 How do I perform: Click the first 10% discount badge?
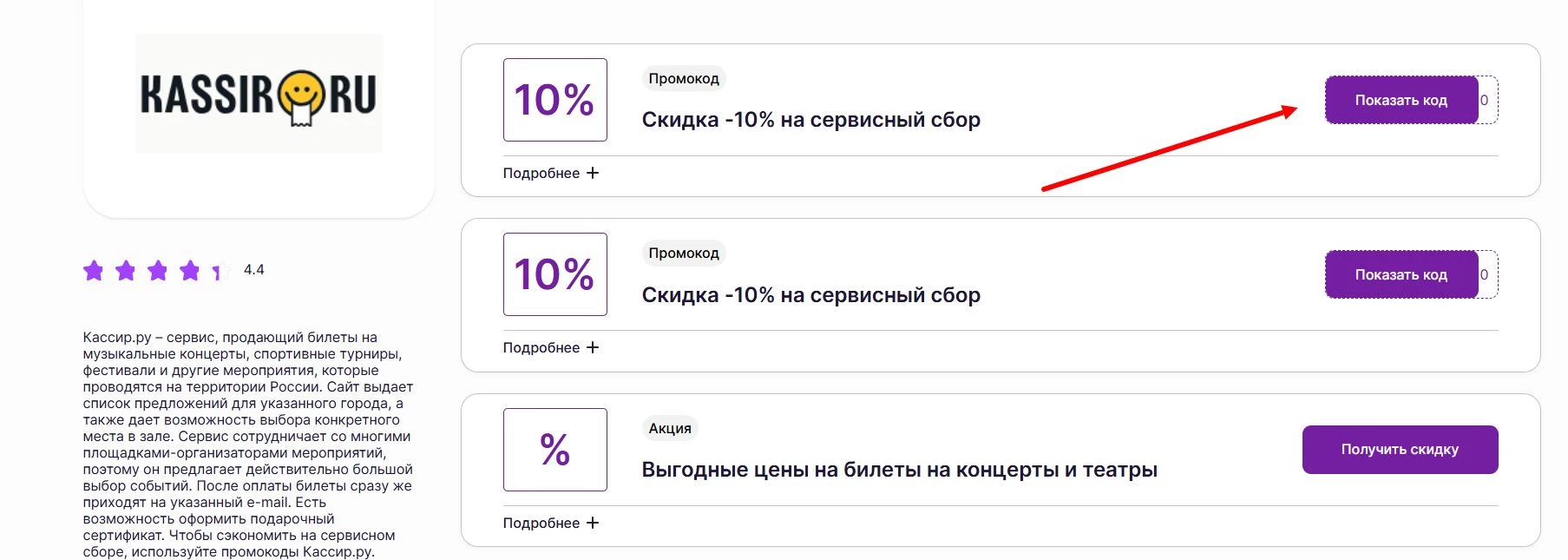click(554, 100)
